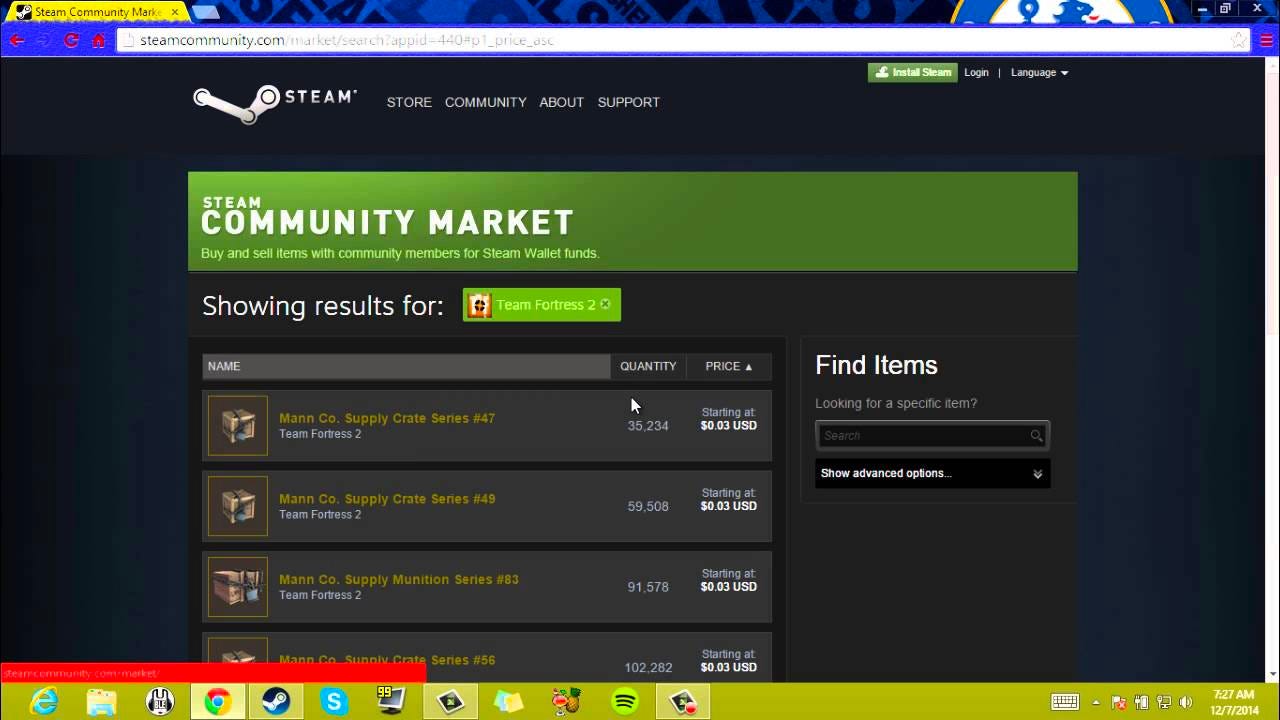Viewport: 1280px width, 720px height.
Task: Open Mann Co. Supply Crate Series #49 listing
Action: tap(387, 499)
